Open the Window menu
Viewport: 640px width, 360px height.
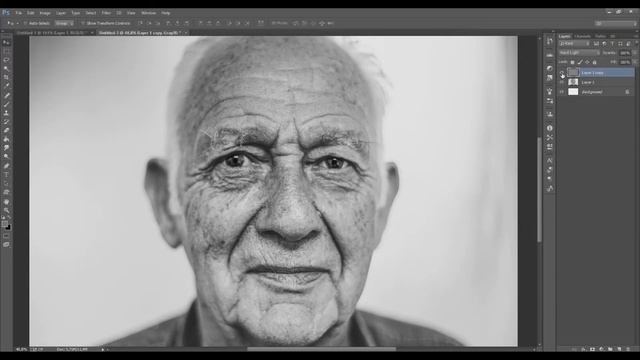click(x=149, y=13)
